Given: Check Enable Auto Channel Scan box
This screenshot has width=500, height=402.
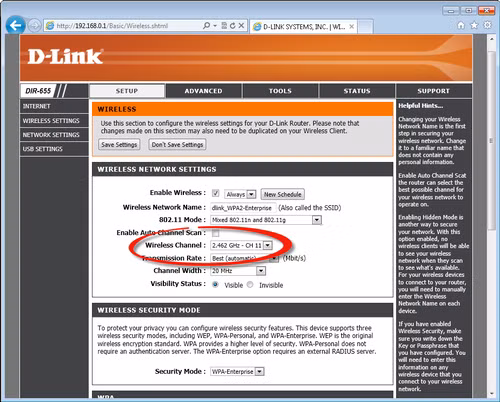Looking at the screenshot, I should pos(216,233).
